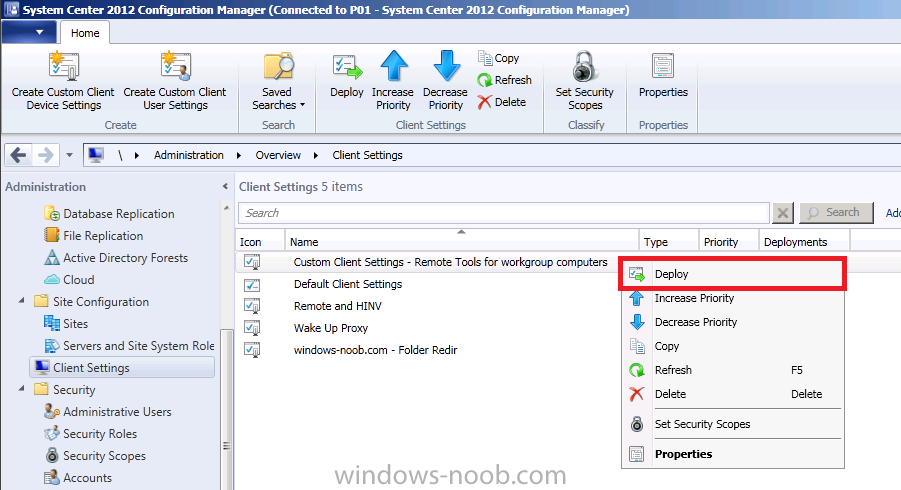
Task: Click Increase Priority ribbon arrow
Action: click(x=394, y=66)
